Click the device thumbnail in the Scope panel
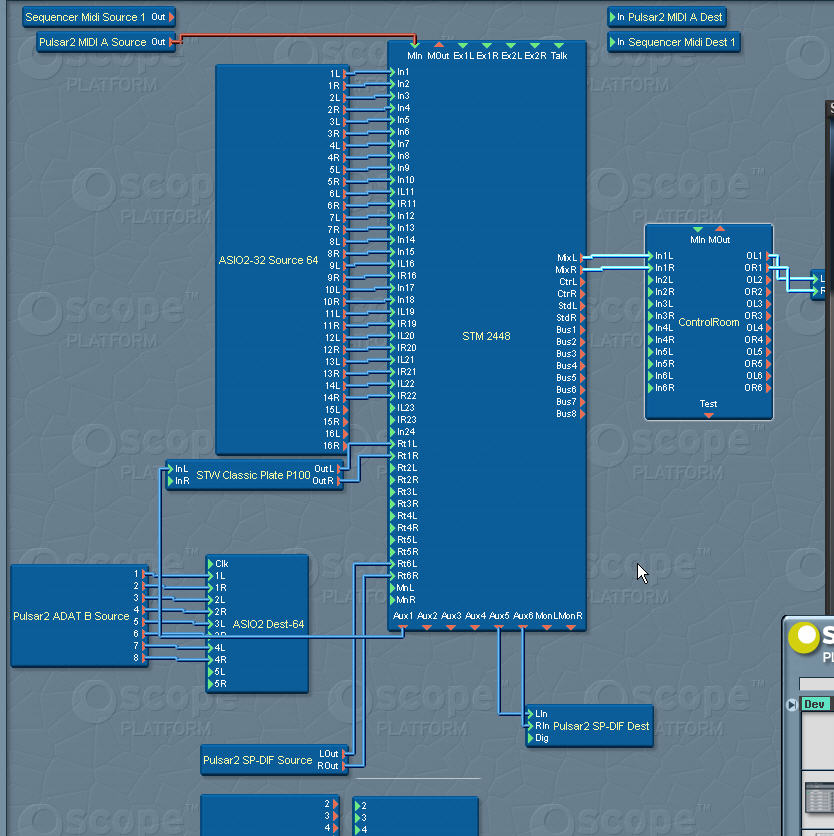This screenshot has width=834, height=836. 819,799
